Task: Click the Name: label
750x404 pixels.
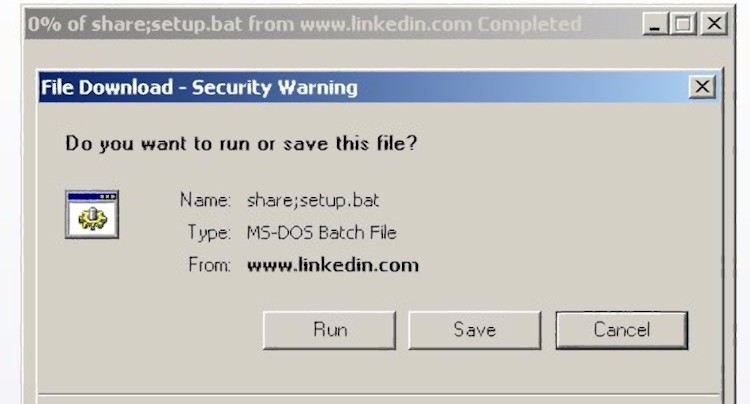Action: click(205, 199)
